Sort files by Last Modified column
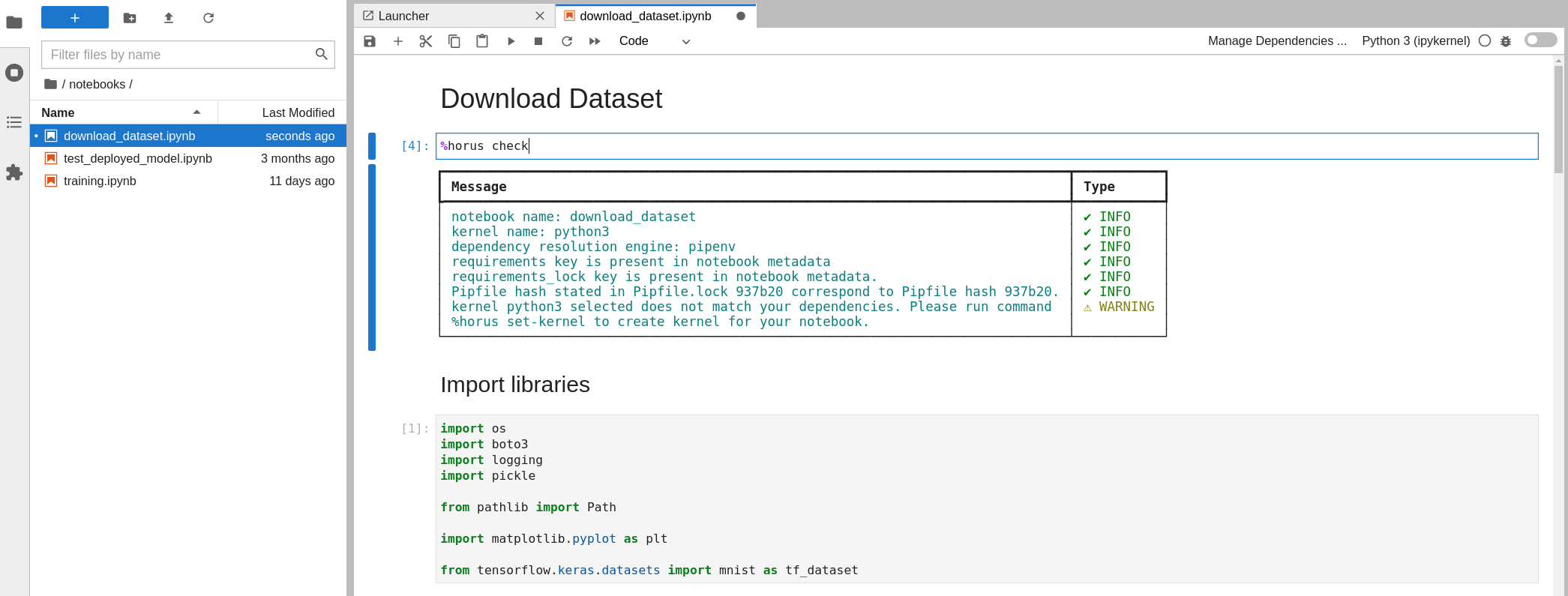Viewport: 1568px width, 596px height. tap(283, 112)
